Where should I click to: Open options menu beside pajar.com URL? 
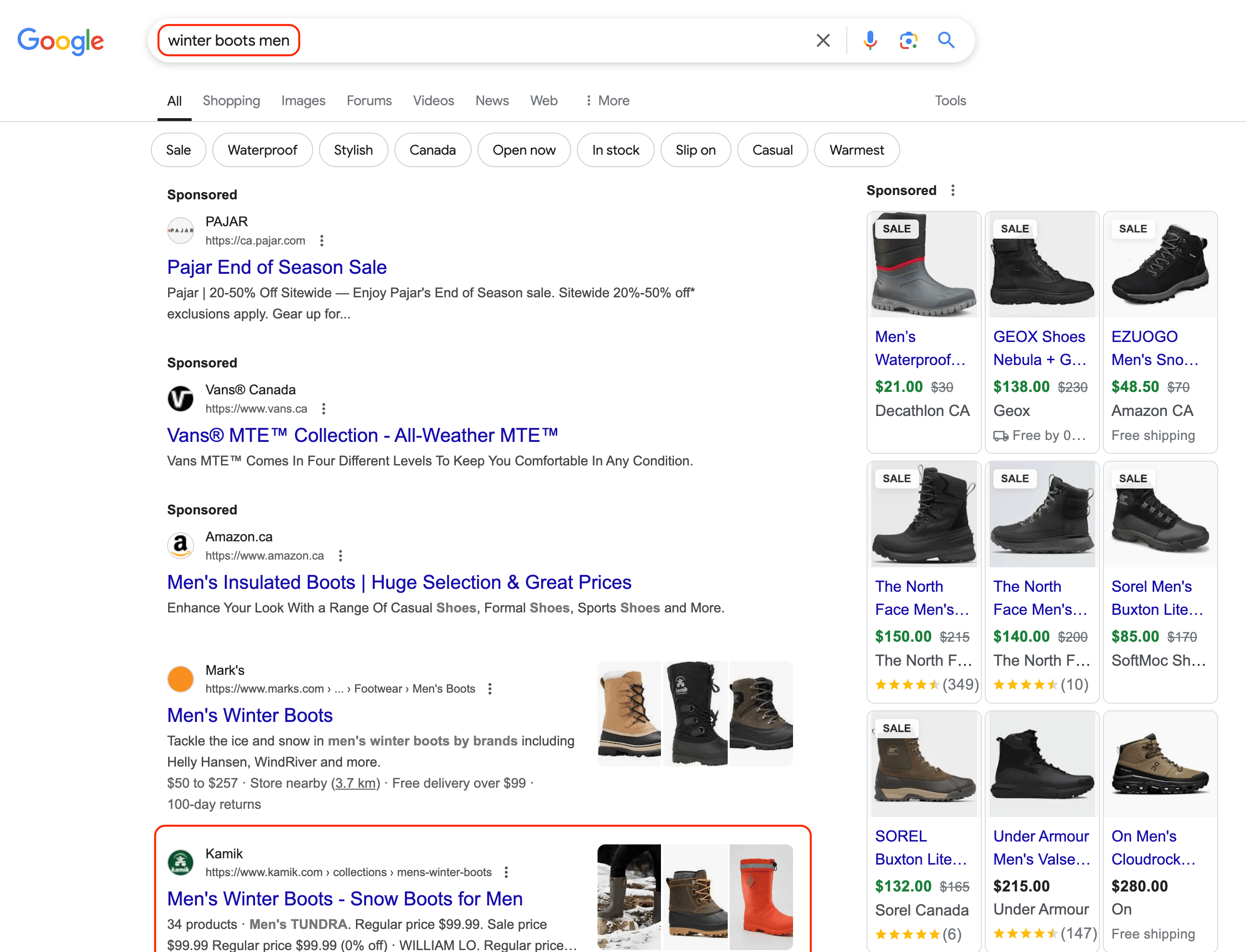322,241
